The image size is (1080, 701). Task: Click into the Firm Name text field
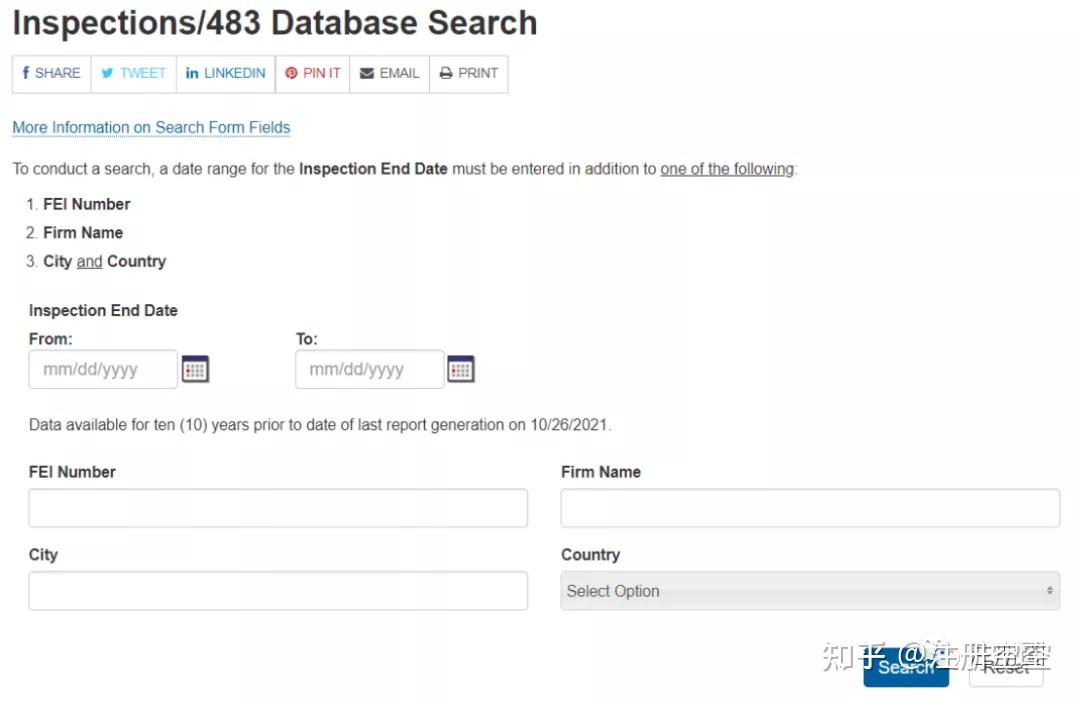[x=809, y=508]
